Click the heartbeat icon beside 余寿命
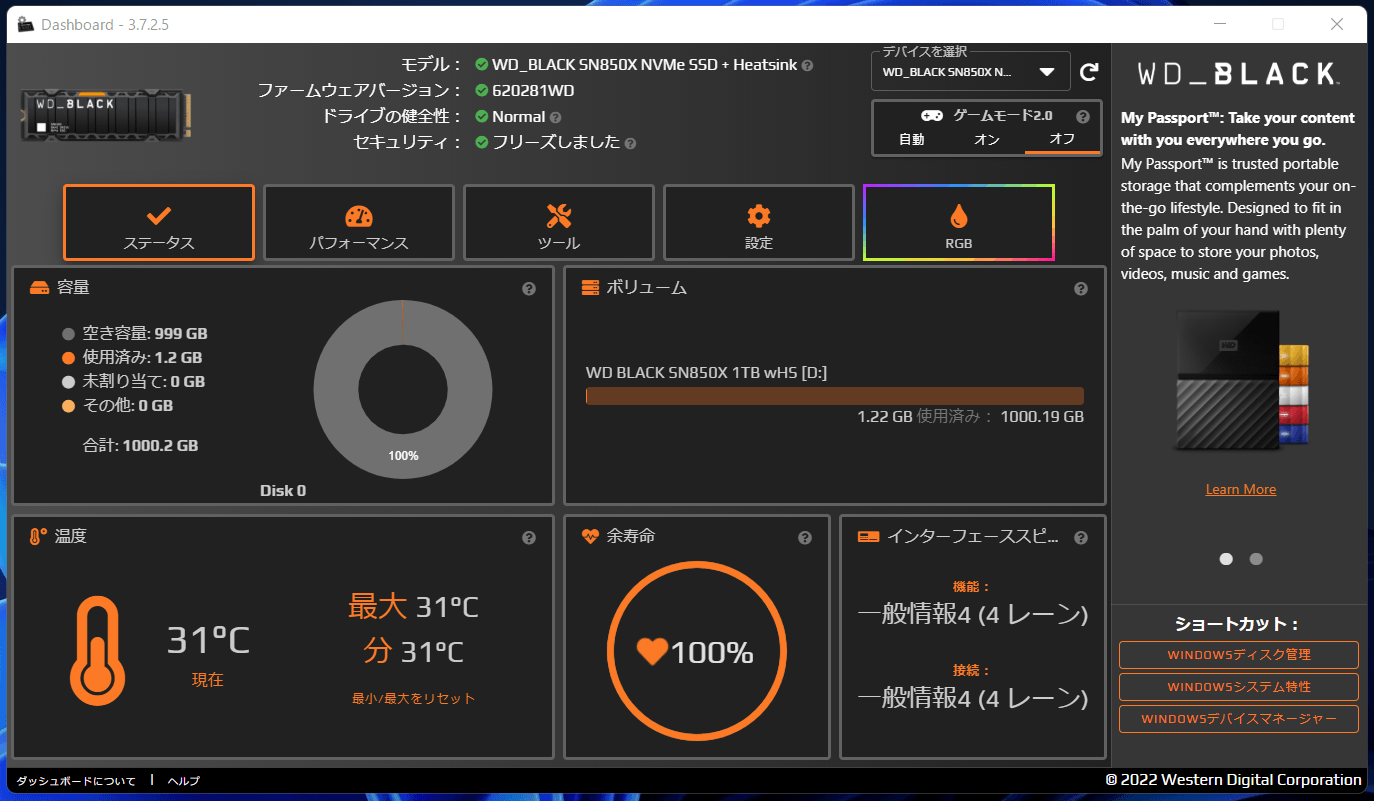The width and height of the screenshot is (1374, 801). [x=590, y=537]
